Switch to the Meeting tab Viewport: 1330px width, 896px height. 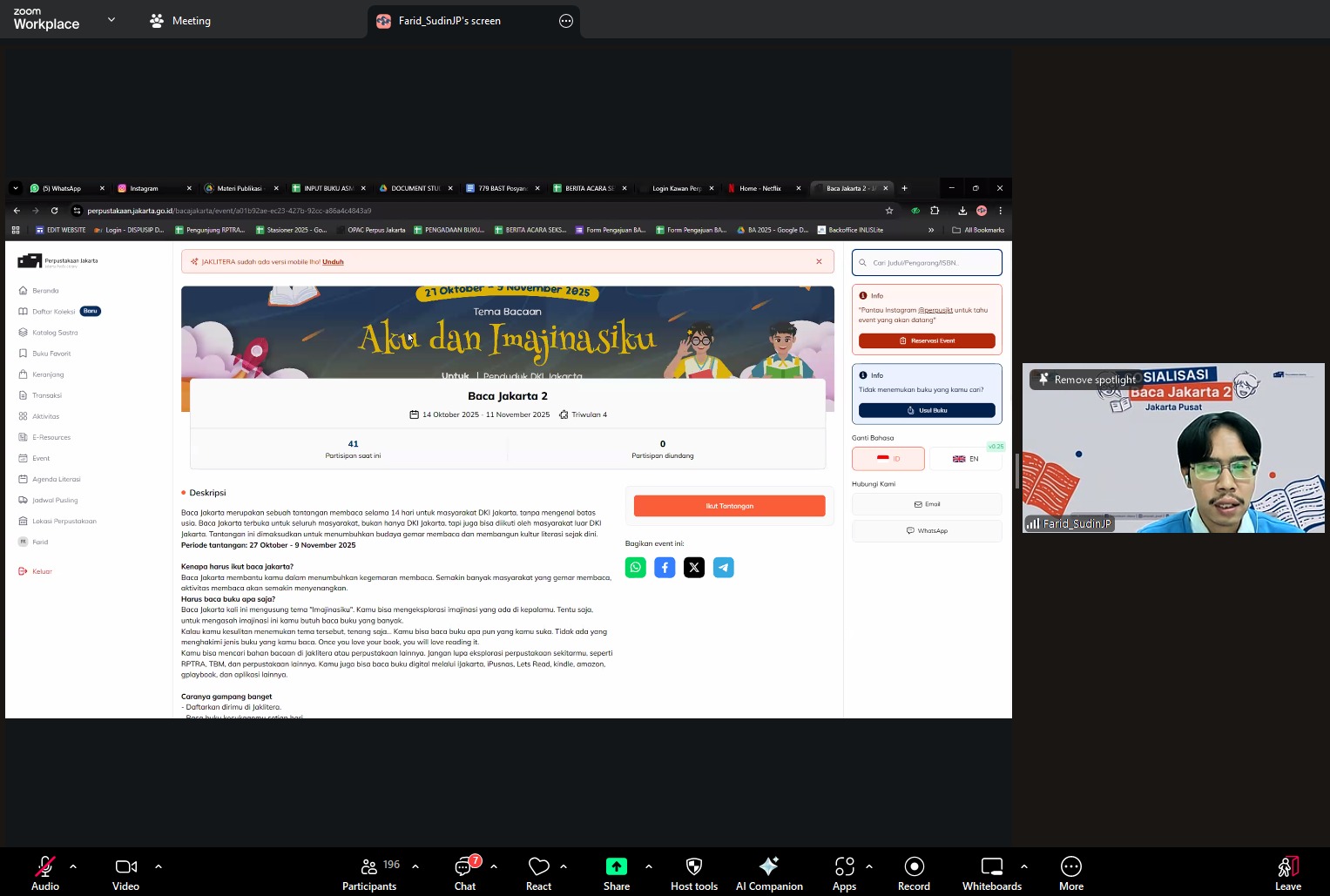(x=180, y=21)
